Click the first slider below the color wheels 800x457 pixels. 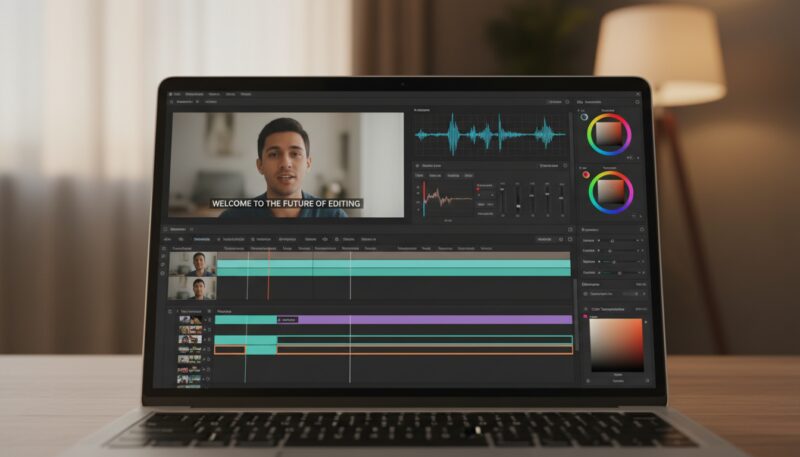click(619, 240)
